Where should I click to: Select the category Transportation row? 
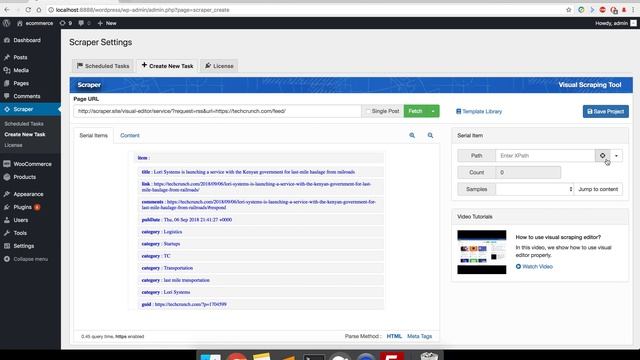tap(260, 268)
